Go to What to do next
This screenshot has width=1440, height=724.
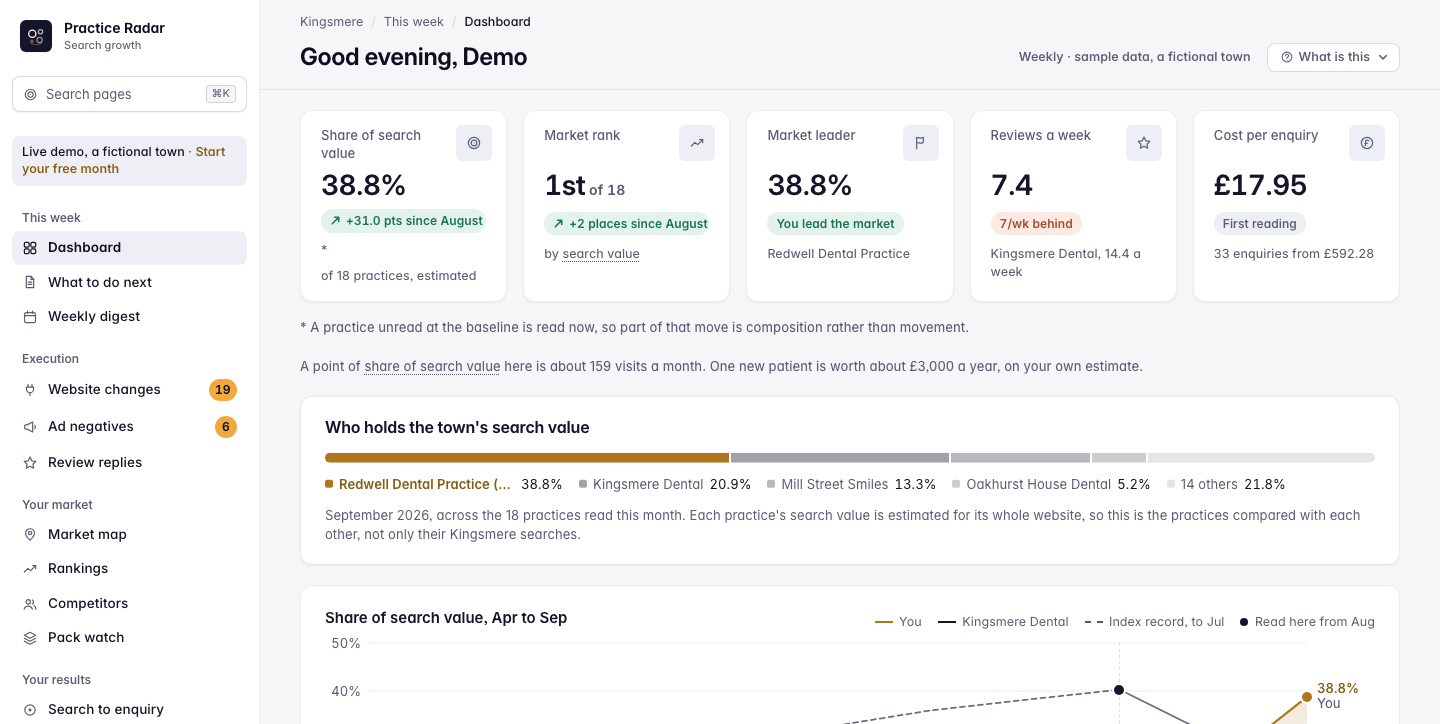[129, 282]
